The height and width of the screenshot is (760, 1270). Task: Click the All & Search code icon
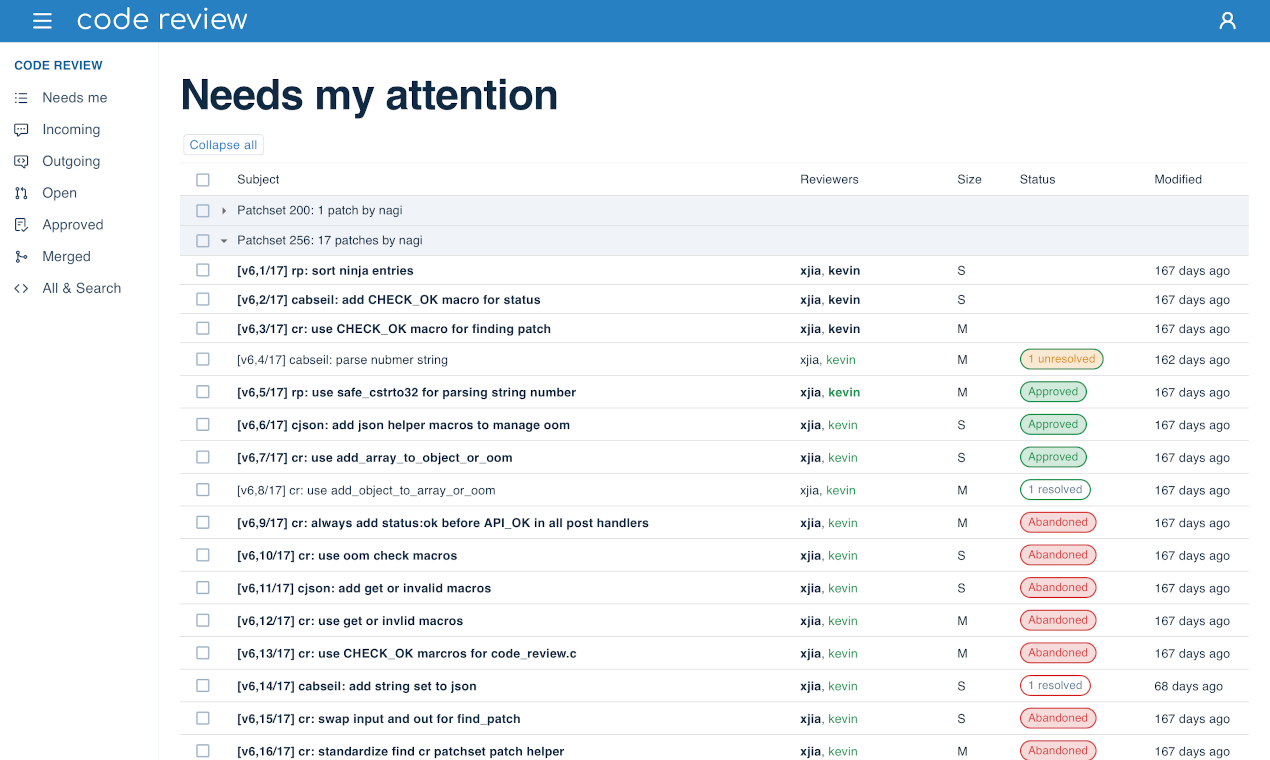21,288
